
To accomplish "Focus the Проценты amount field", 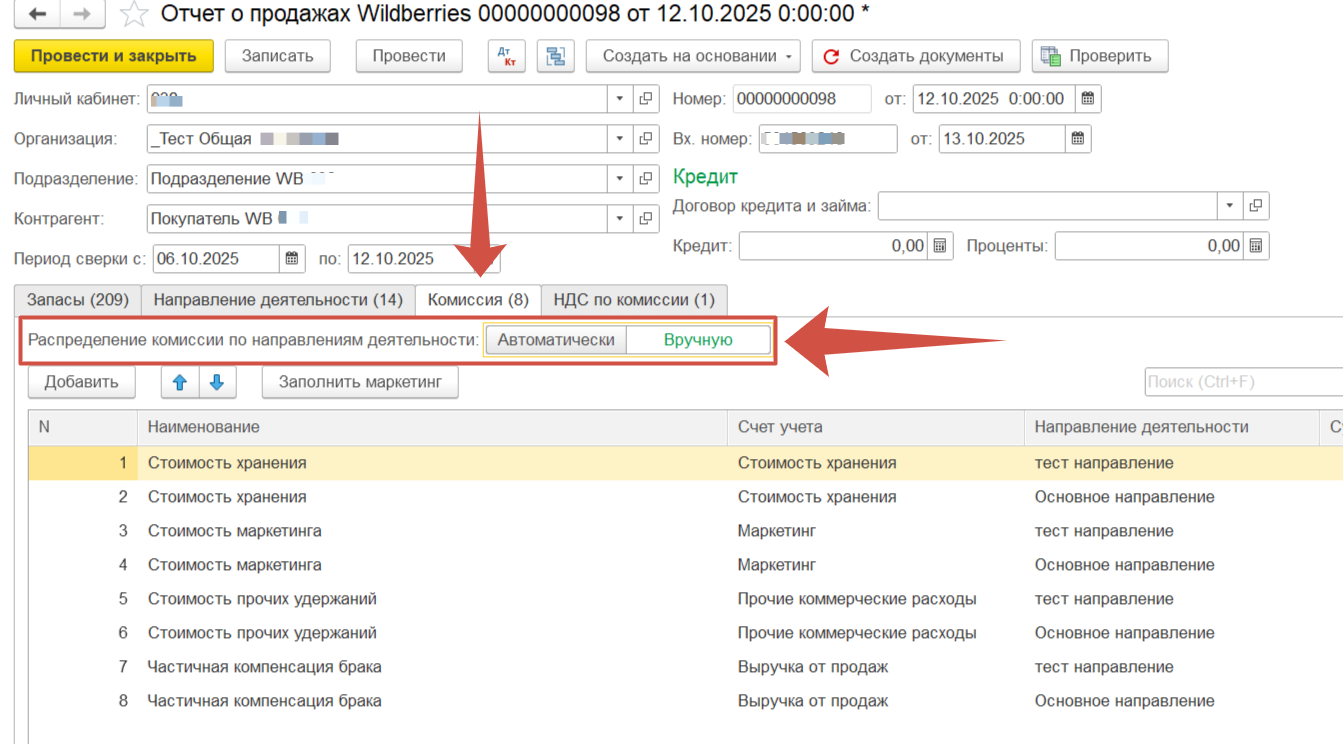I will (x=1150, y=246).
